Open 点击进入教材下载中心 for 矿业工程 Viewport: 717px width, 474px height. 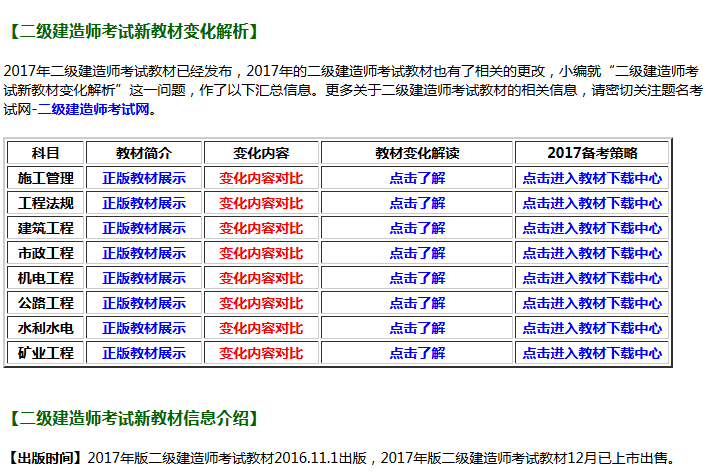pos(592,353)
